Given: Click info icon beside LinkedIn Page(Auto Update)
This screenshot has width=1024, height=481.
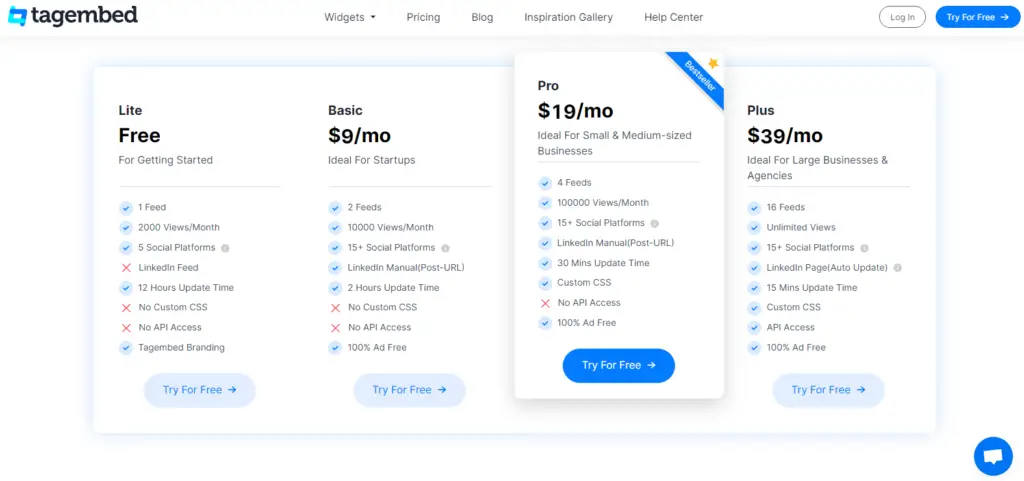Looking at the screenshot, I should [898, 268].
